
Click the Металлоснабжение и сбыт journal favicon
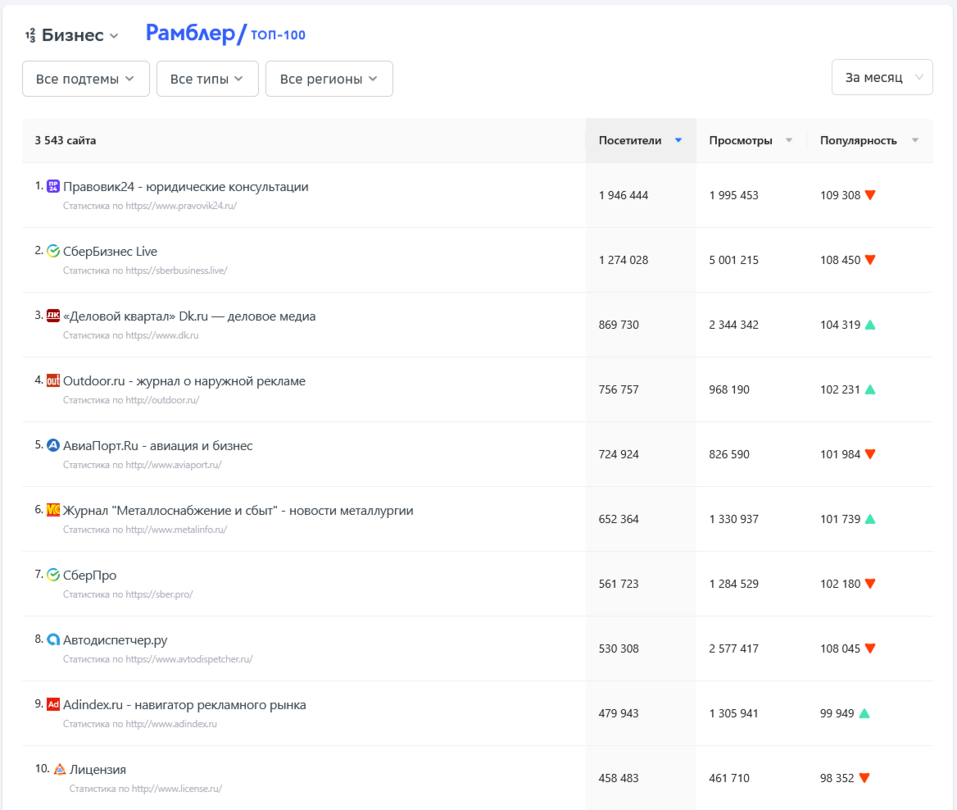pyautogui.click(x=54, y=510)
